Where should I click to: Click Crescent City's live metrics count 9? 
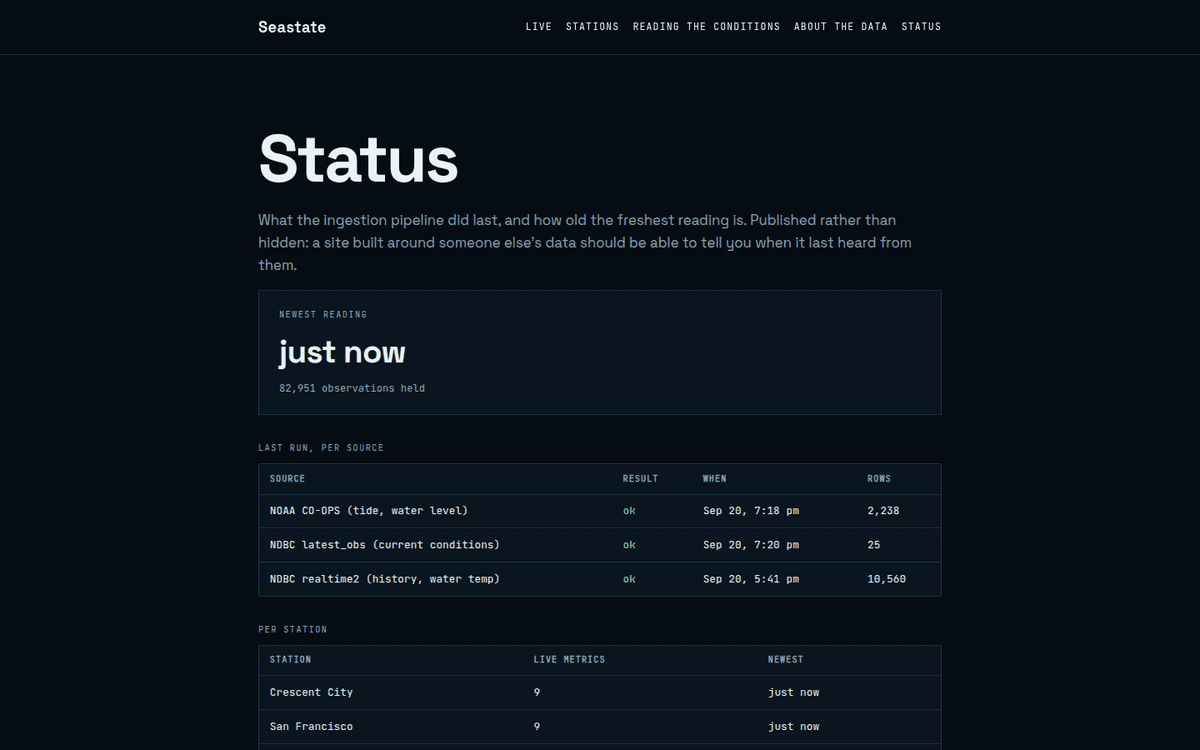tap(537, 692)
